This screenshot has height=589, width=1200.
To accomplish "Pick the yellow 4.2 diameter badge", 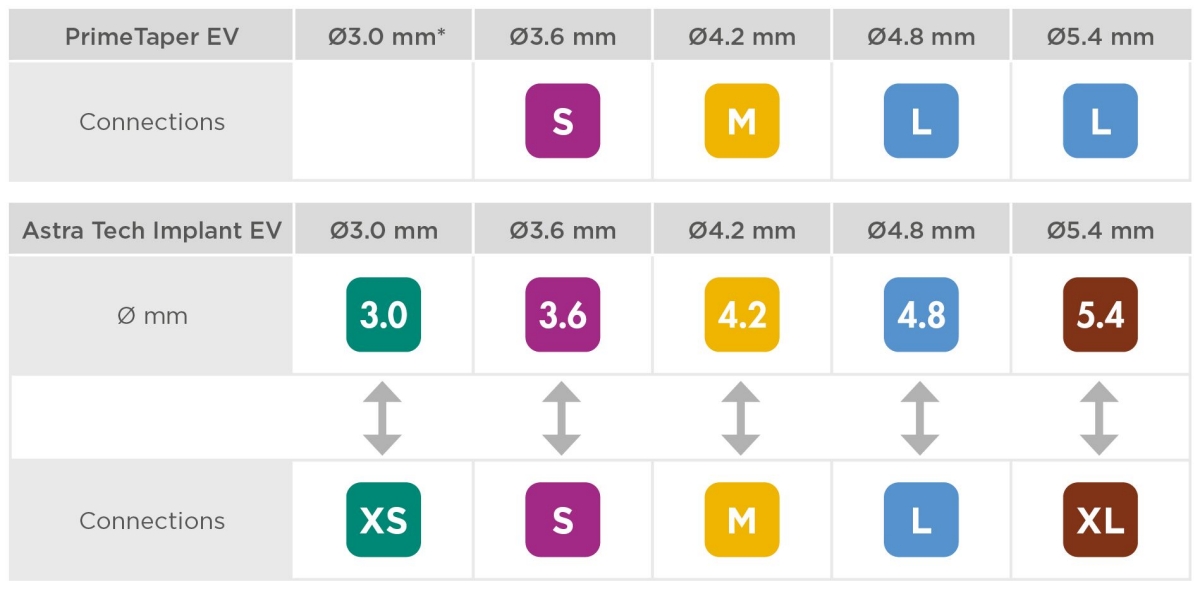I will 741,315.
